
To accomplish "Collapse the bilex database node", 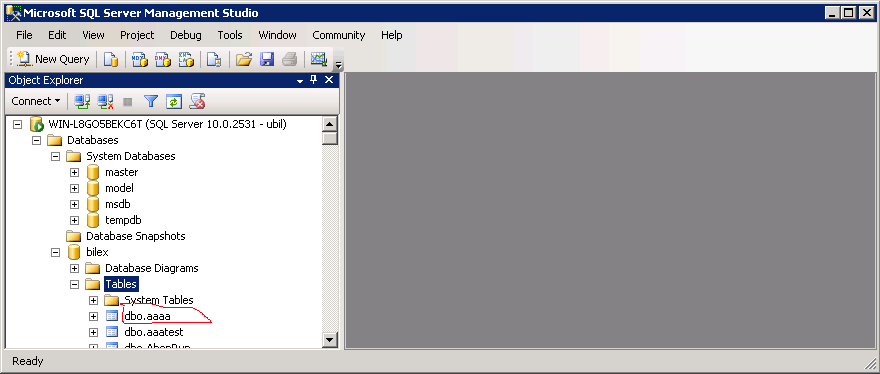I will 55,252.
